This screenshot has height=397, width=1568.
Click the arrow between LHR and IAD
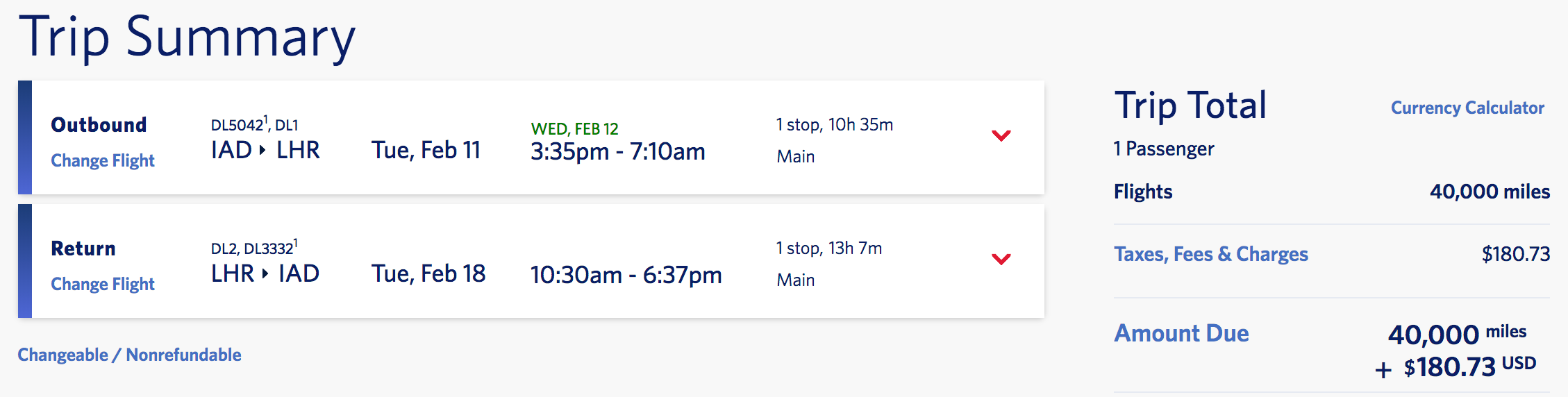(x=265, y=273)
